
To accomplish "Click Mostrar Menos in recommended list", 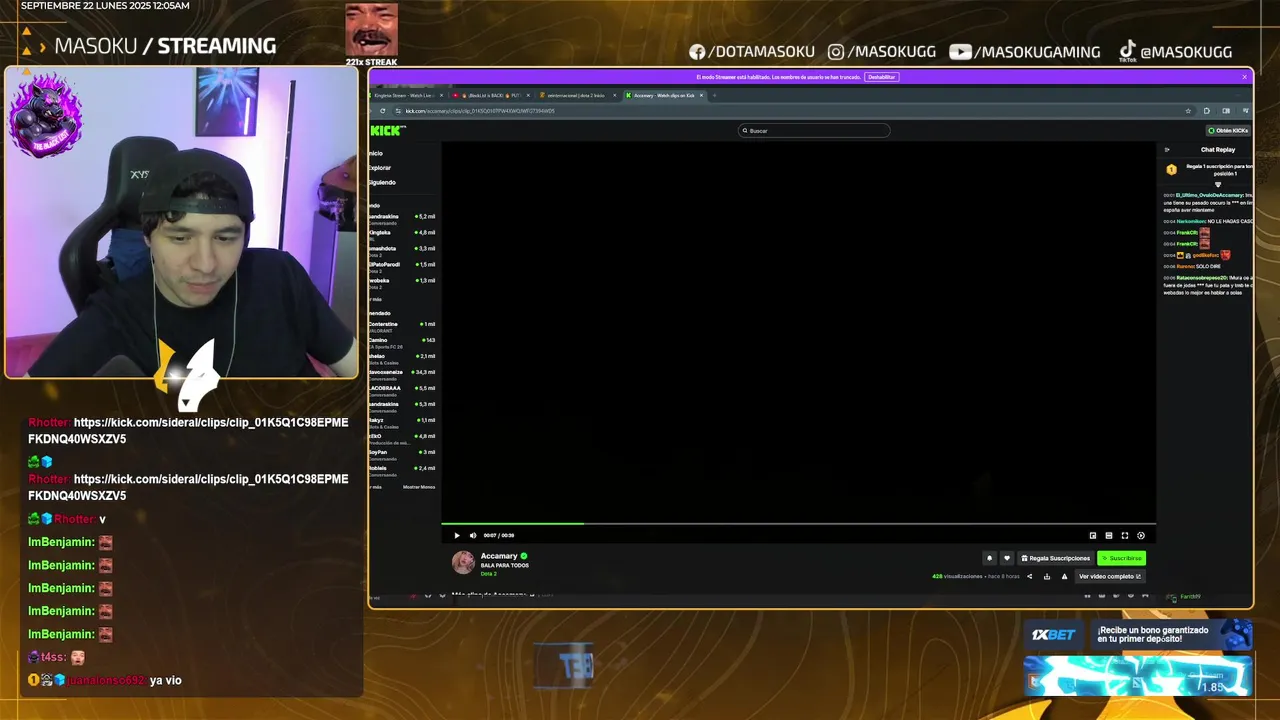I will (x=419, y=487).
